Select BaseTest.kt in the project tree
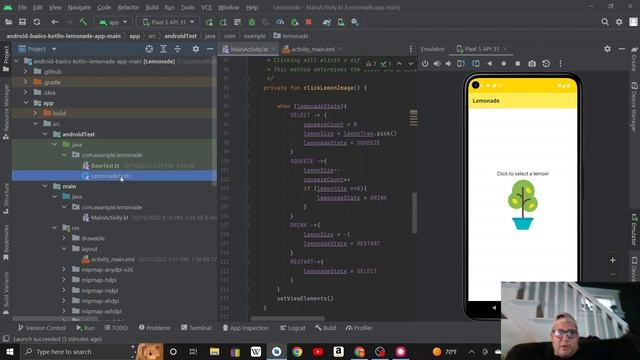The height and width of the screenshot is (360, 640). tap(105, 165)
